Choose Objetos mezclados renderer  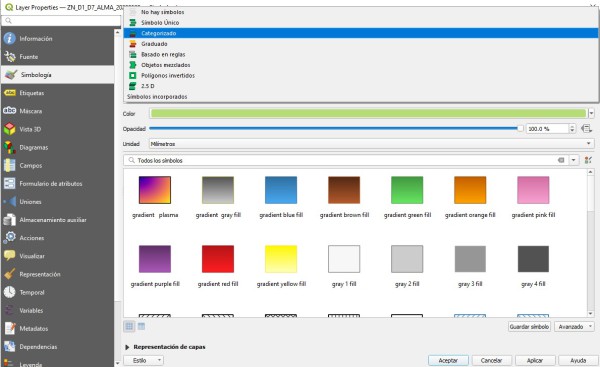tap(361, 65)
